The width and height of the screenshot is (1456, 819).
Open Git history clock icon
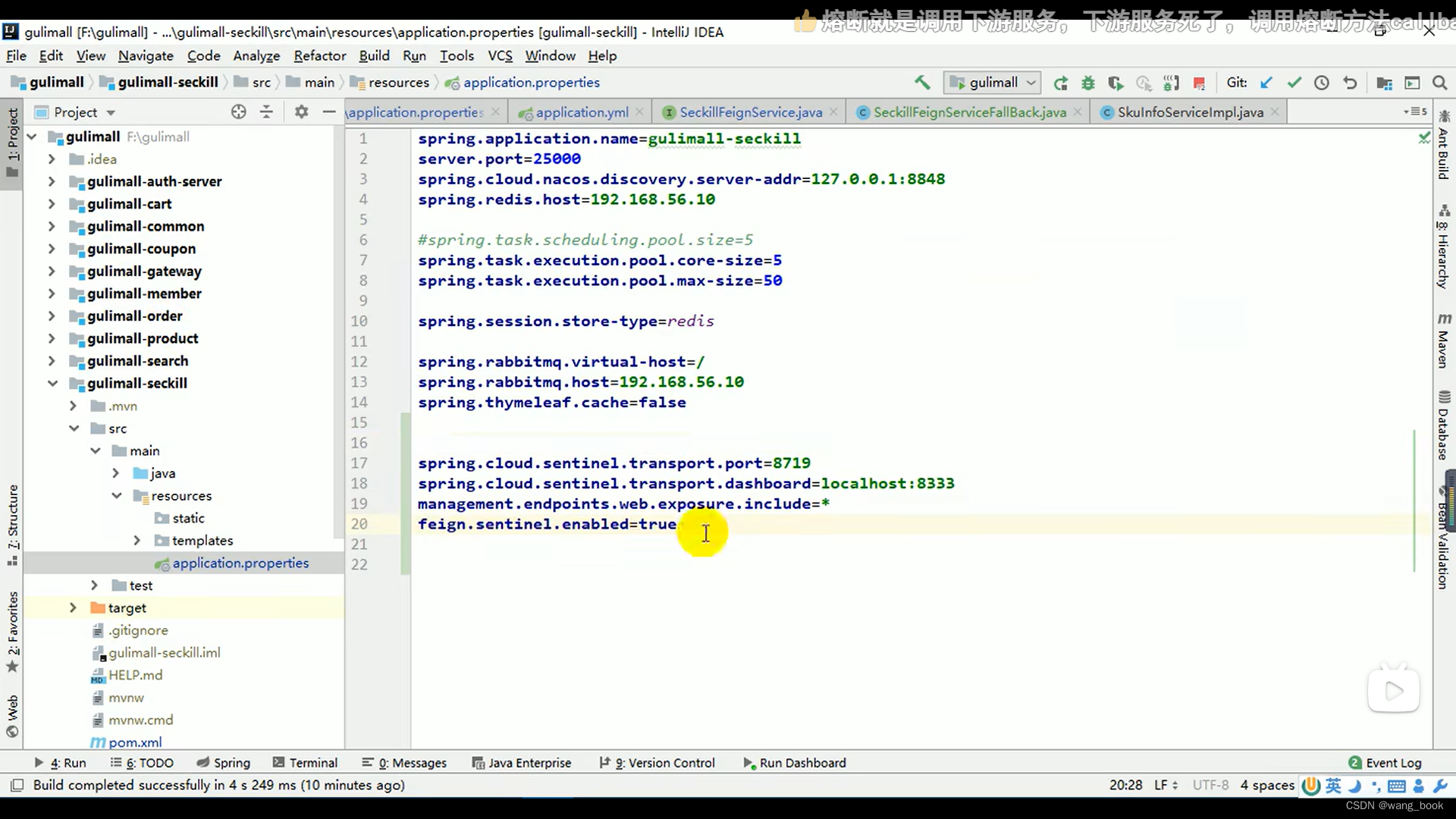[x=1322, y=83]
